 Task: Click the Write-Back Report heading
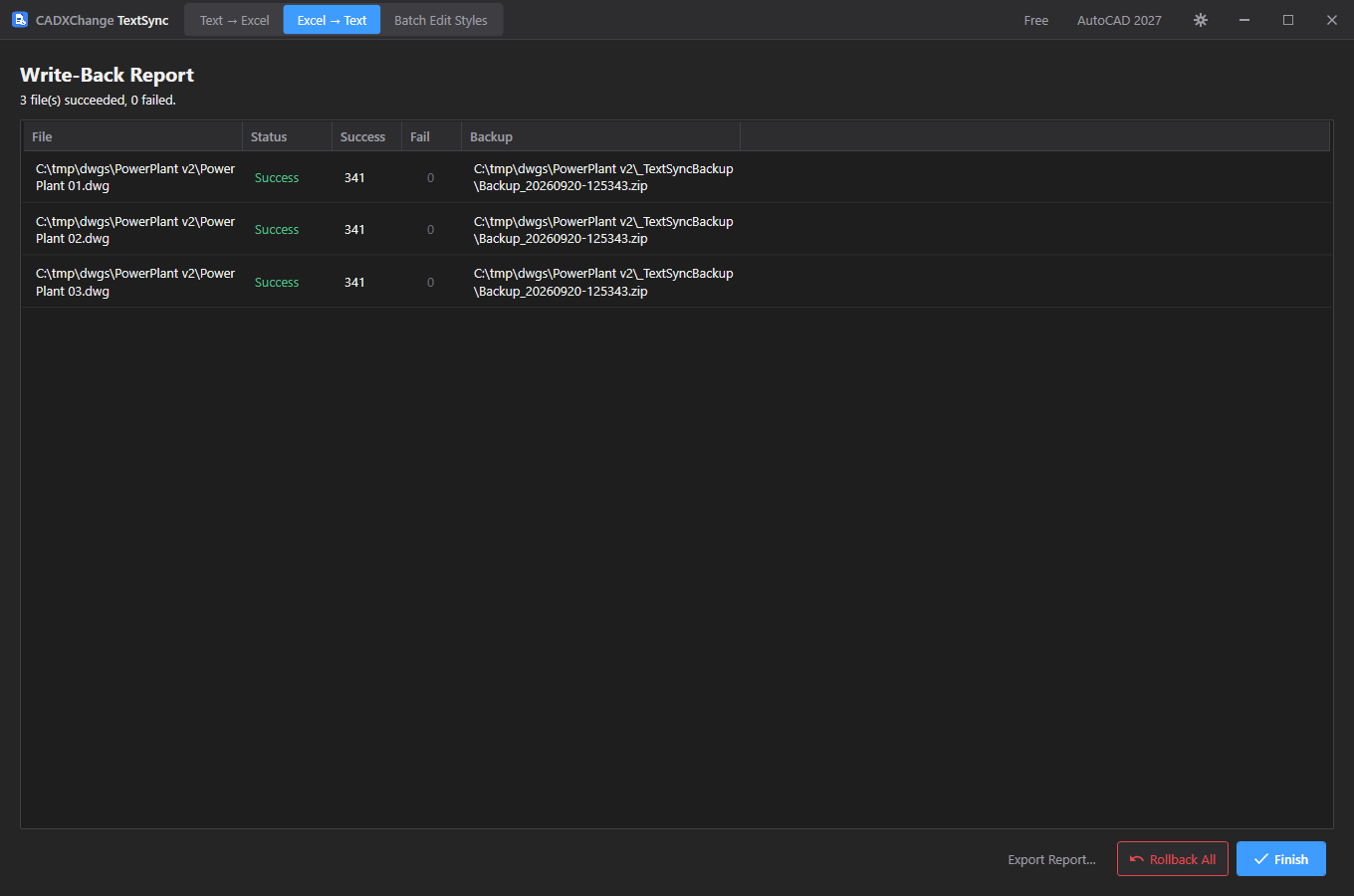(107, 75)
